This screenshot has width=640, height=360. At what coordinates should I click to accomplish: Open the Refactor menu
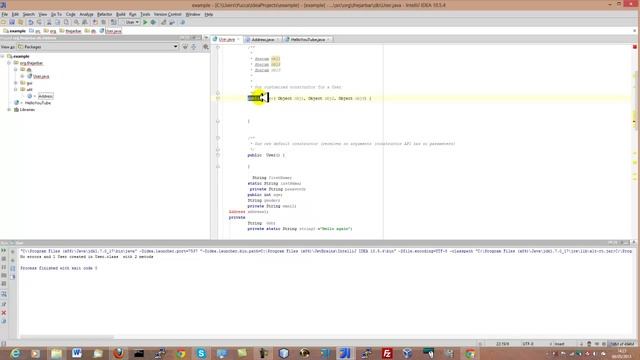(104, 14)
